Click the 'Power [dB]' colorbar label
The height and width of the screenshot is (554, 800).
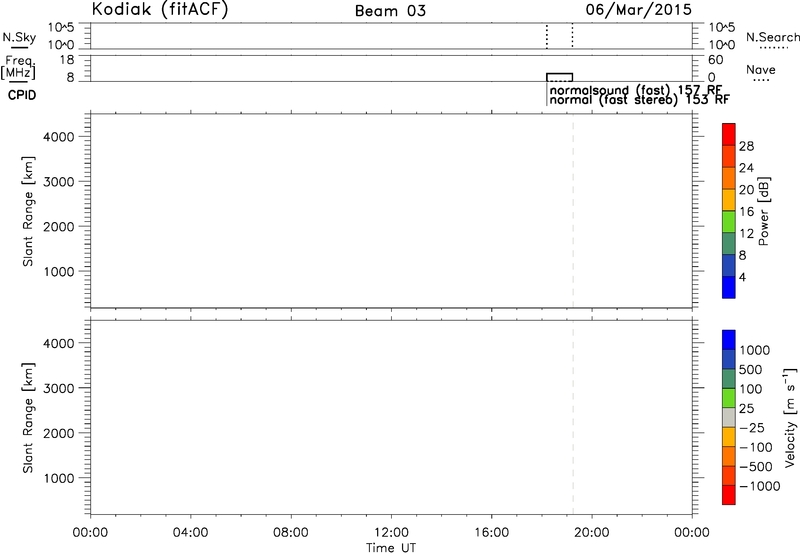(764, 211)
